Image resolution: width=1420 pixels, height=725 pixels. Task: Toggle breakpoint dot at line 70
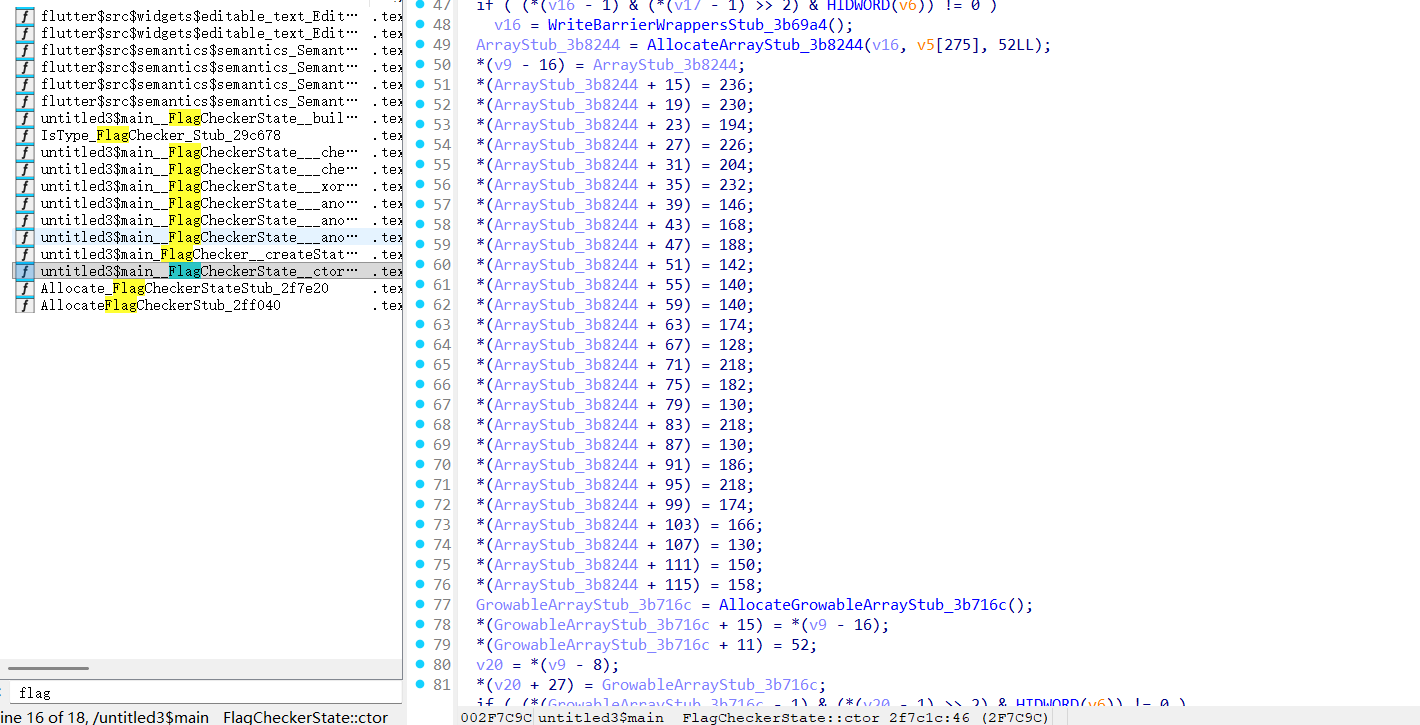(x=420, y=464)
